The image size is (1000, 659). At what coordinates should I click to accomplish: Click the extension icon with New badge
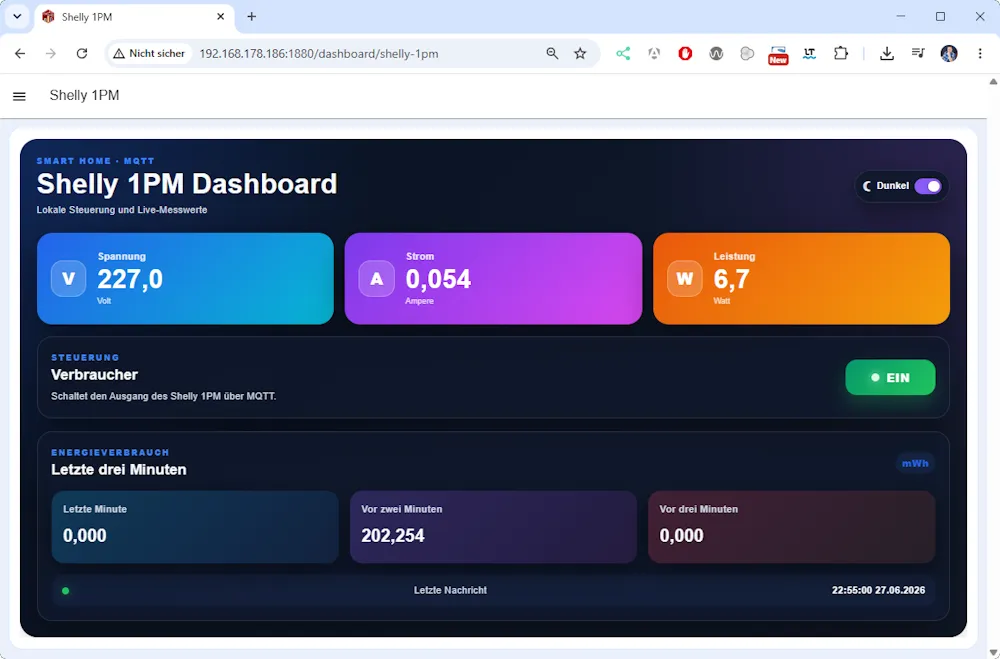778,55
